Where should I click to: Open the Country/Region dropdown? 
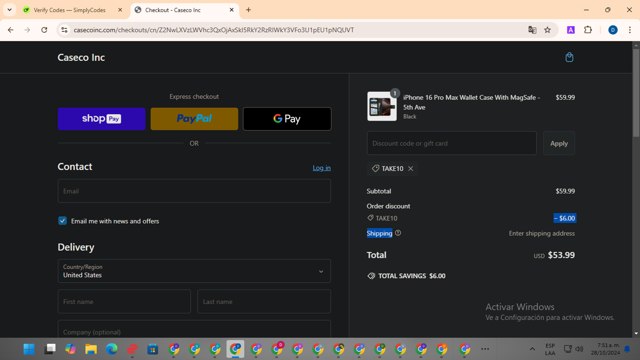tap(194, 271)
